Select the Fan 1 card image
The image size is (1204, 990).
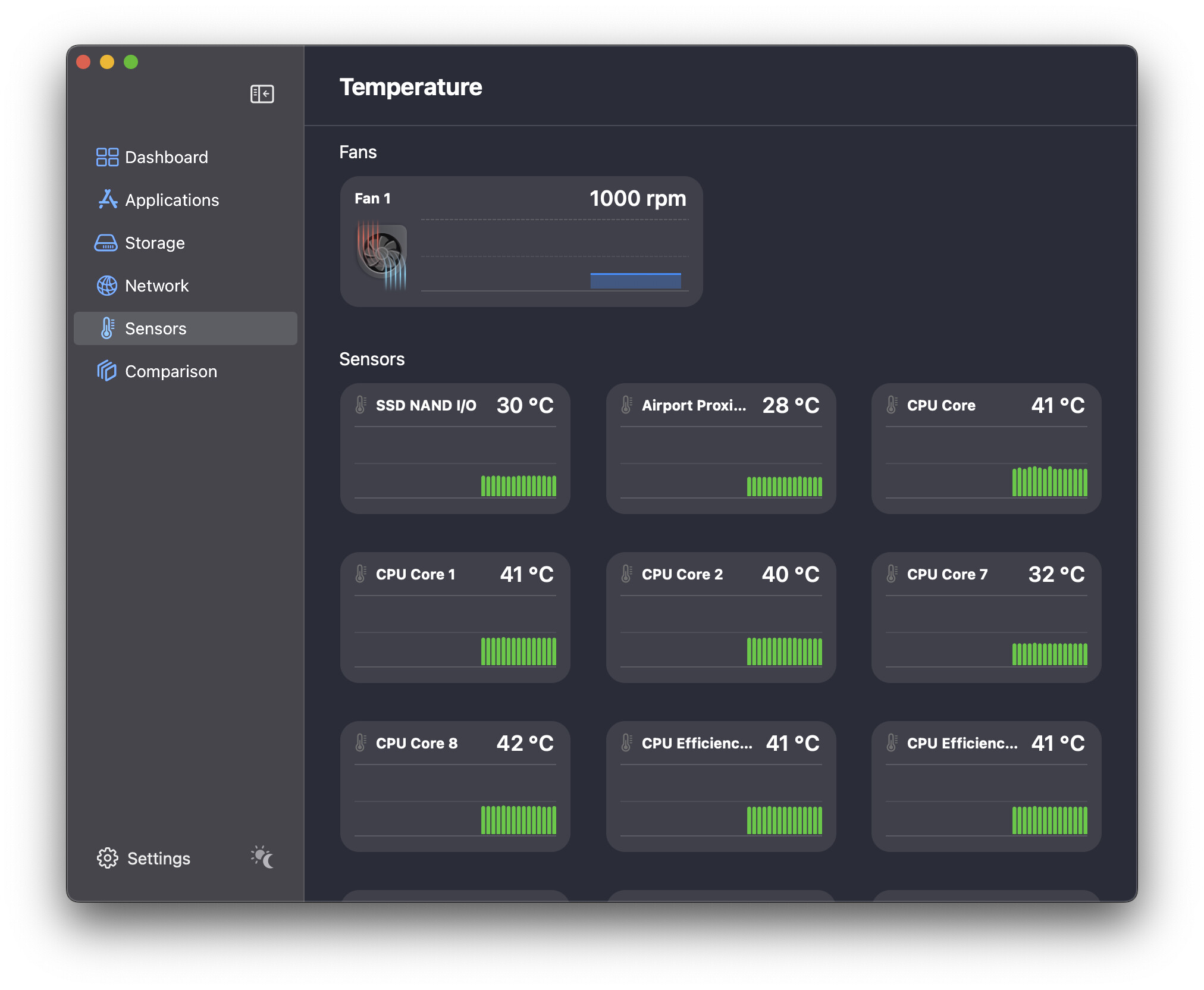coord(382,255)
